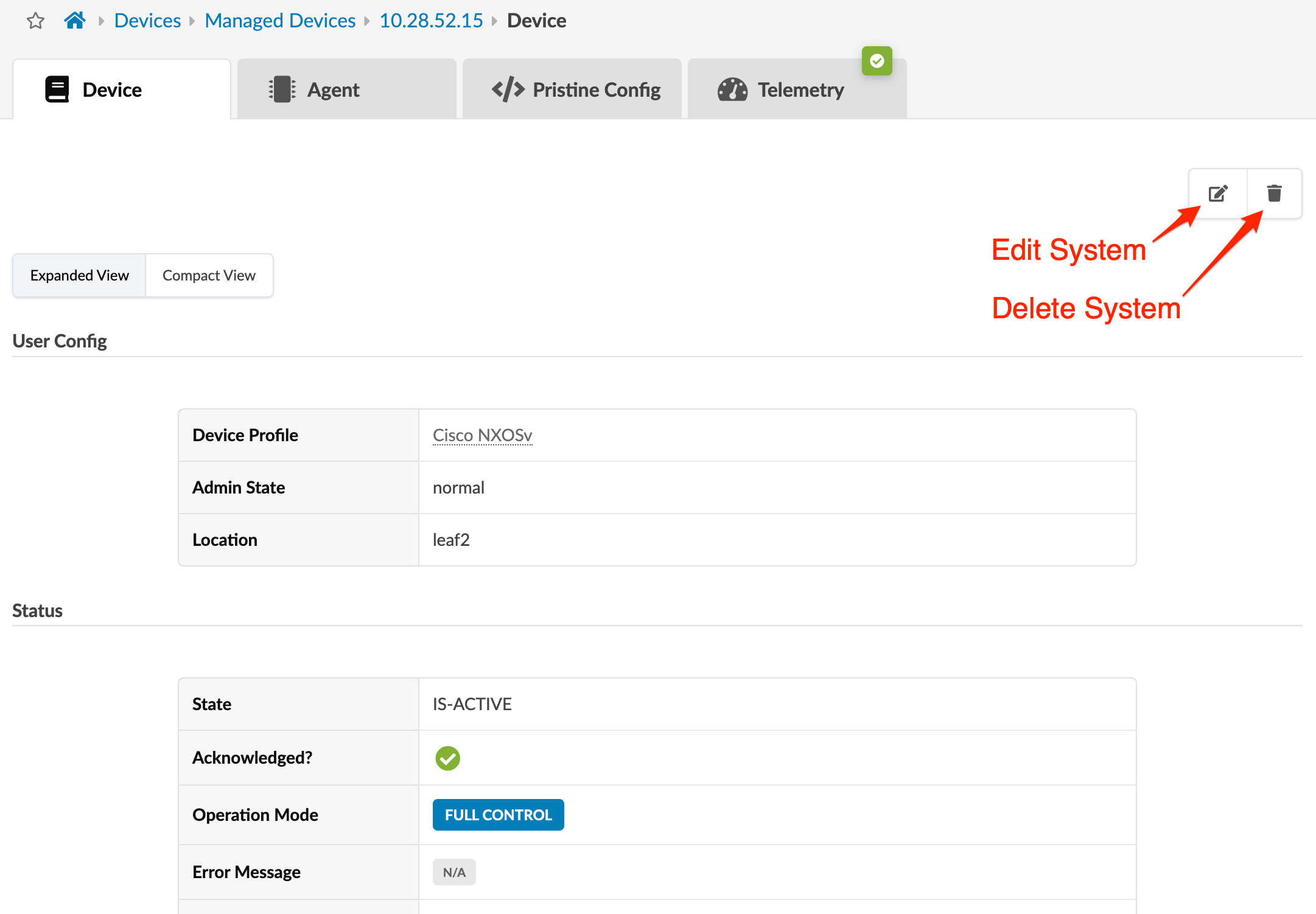Screen dimensions: 1316x914
Task: Click the FULL CONTROL operation mode badge
Action: 498,815
